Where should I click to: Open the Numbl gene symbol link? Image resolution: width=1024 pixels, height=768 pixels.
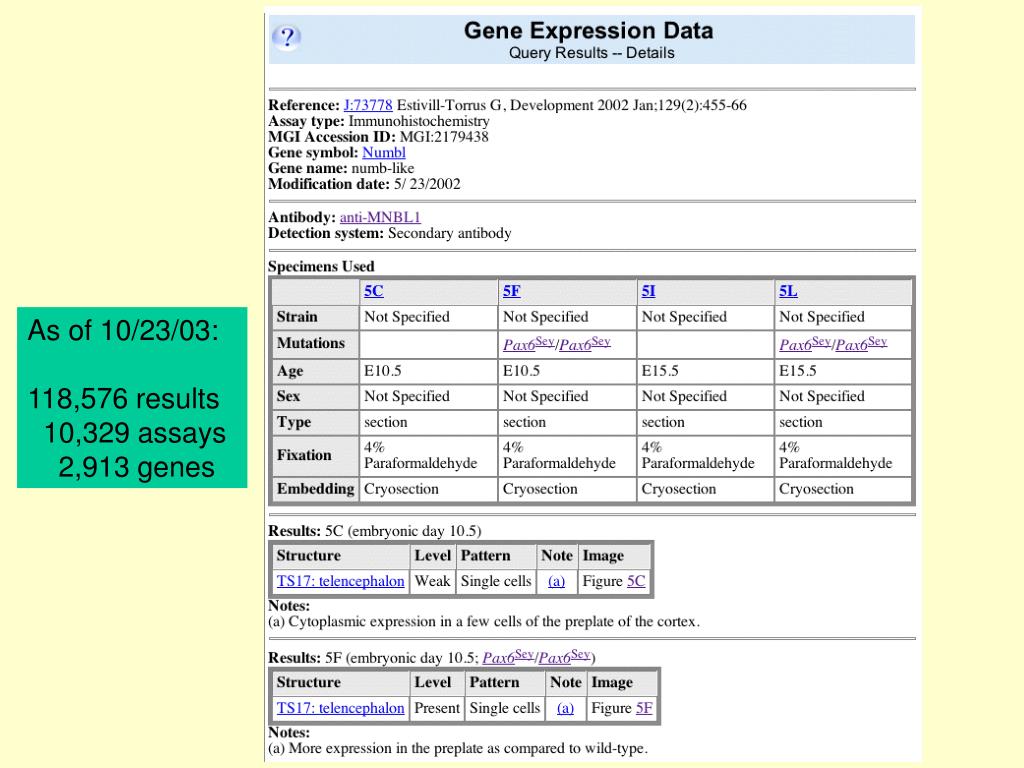(x=383, y=153)
